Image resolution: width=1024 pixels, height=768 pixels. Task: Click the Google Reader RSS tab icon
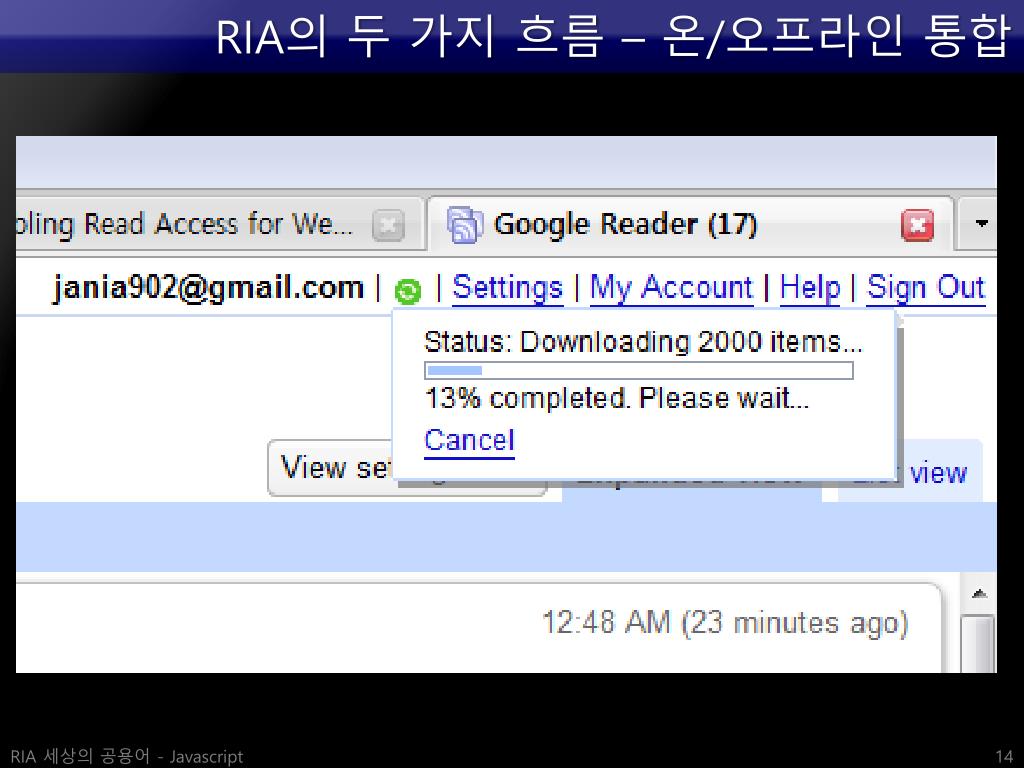point(464,225)
